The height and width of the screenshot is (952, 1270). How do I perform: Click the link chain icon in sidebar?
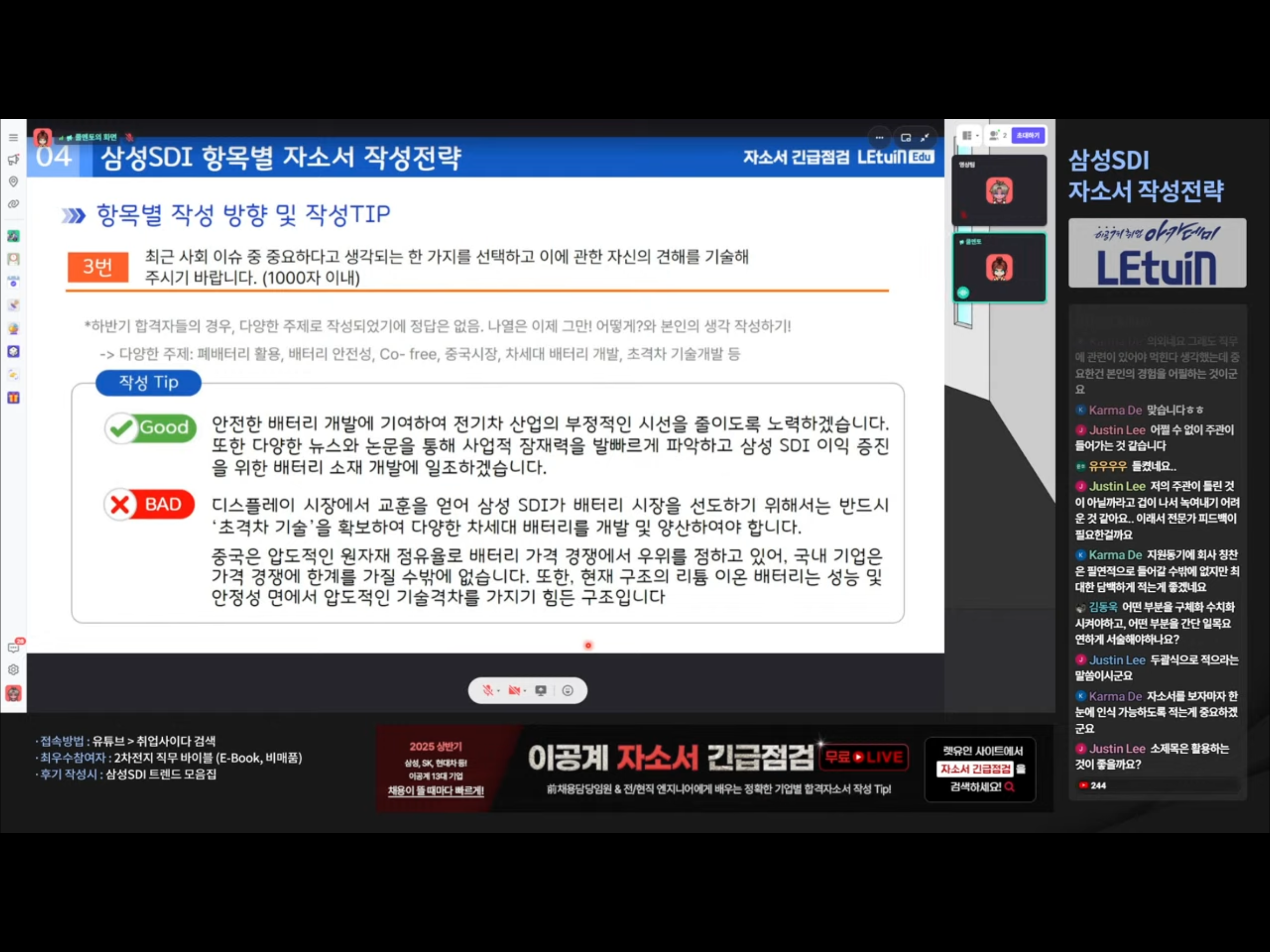(13, 204)
